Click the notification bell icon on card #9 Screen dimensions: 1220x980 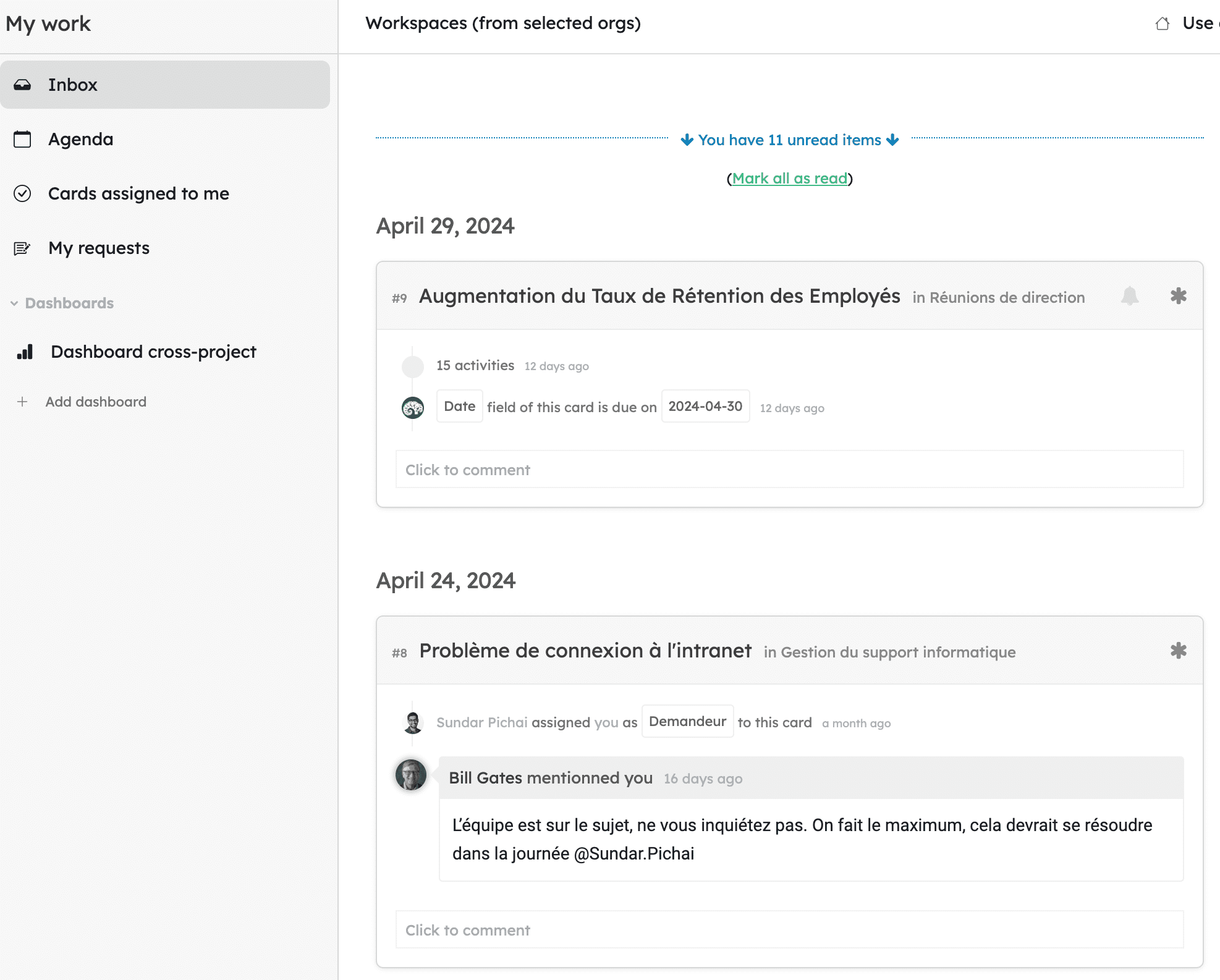coord(1131,297)
